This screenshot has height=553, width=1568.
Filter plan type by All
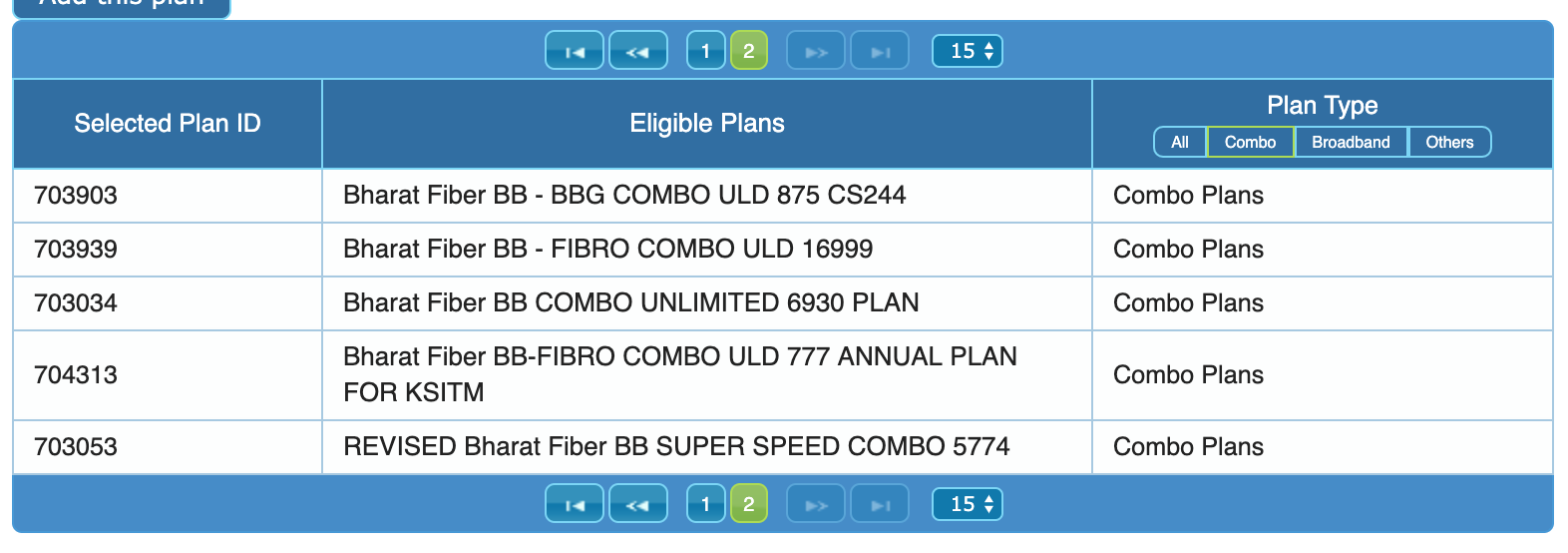(1180, 142)
